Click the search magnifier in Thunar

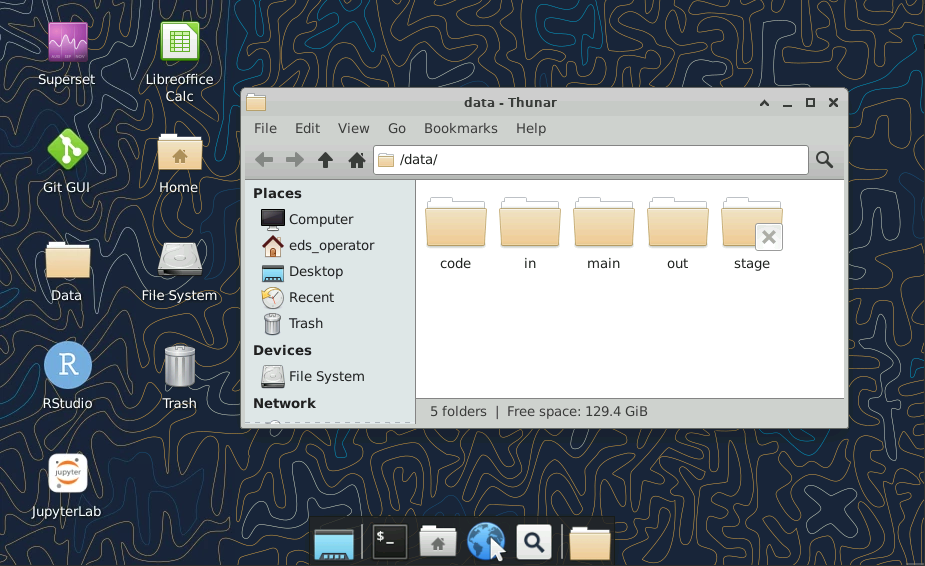(824, 159)
